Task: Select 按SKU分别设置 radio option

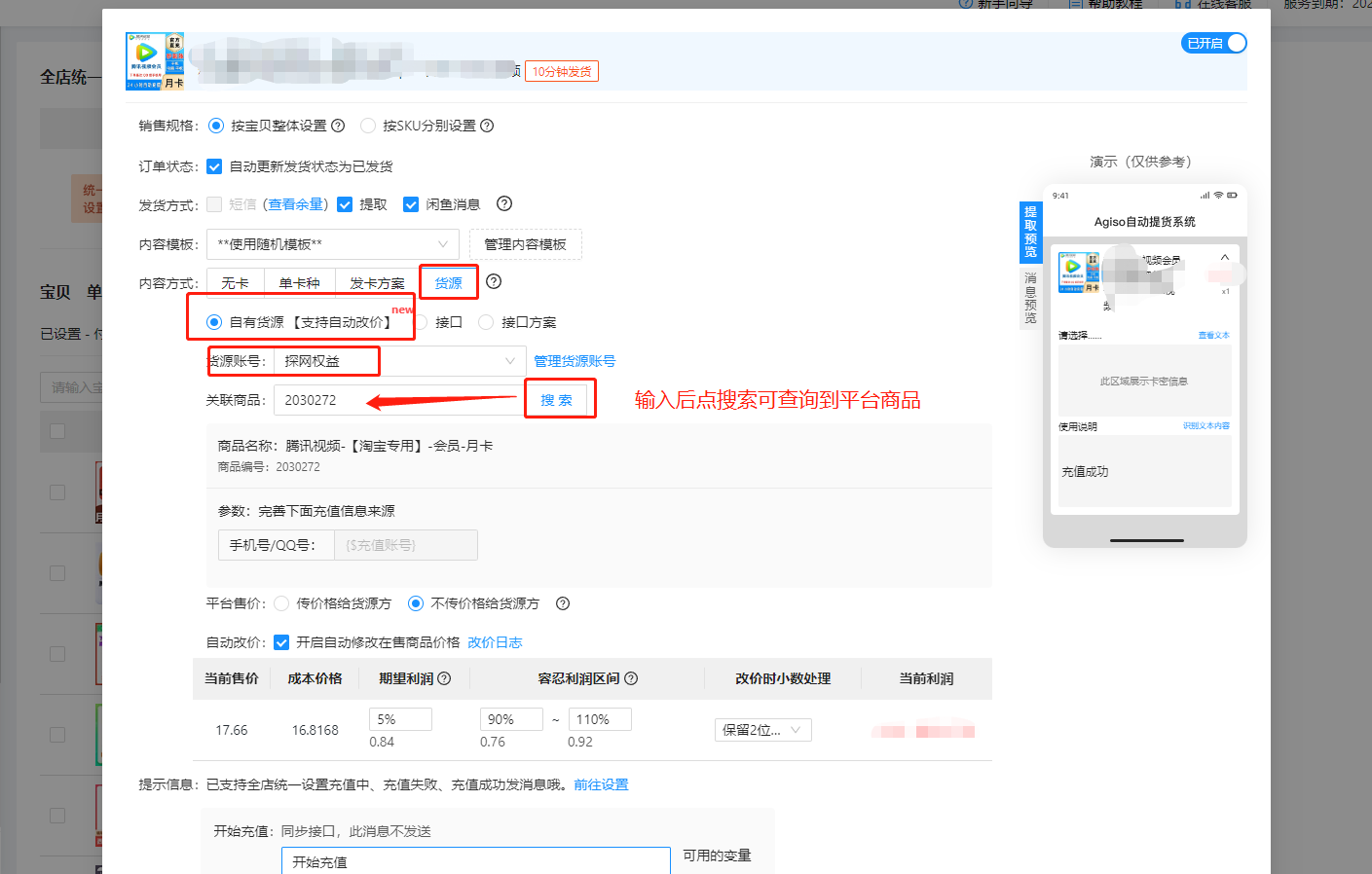Action: pos(368,126)
